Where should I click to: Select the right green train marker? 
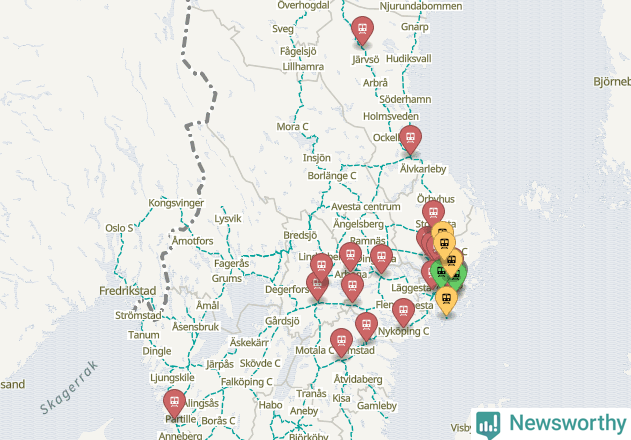coord(459,278)
